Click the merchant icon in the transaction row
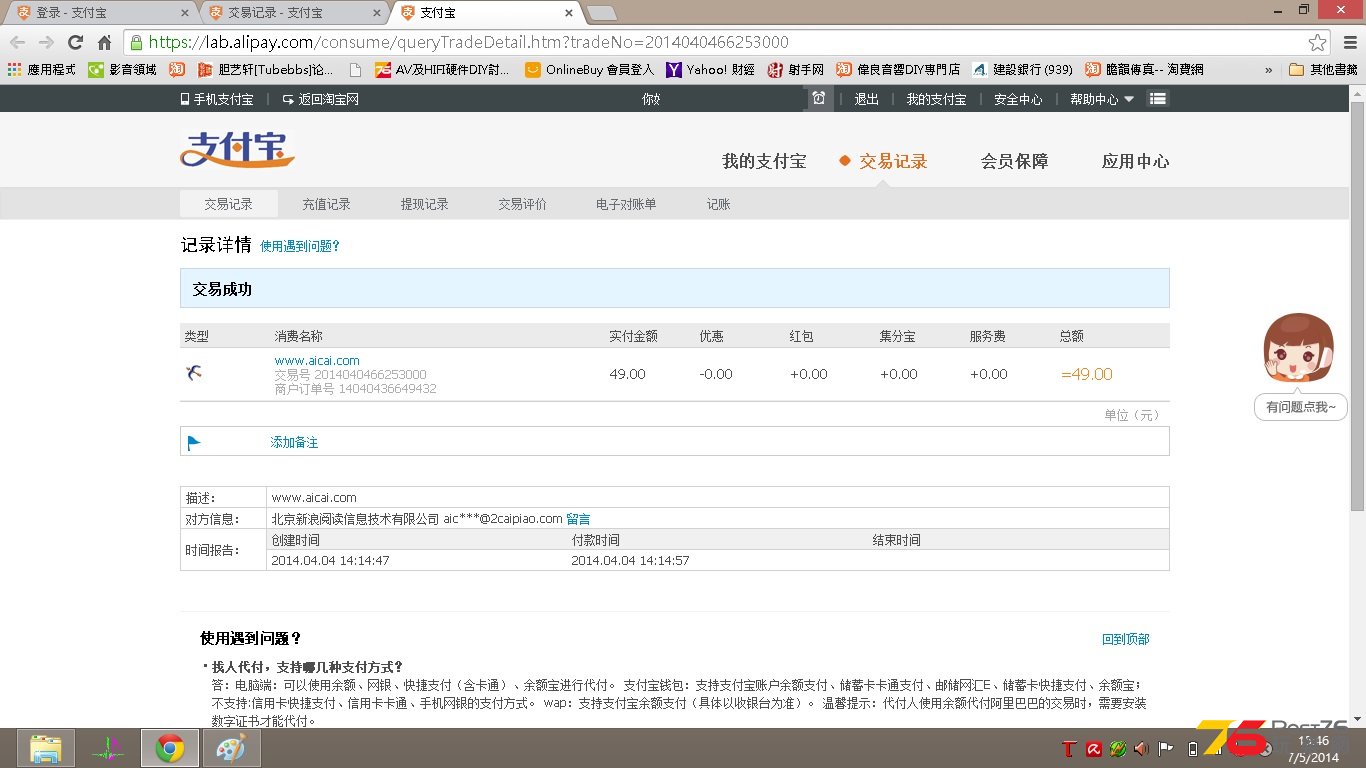Viewport: 1366px width, 768px height. click(194, 373)
